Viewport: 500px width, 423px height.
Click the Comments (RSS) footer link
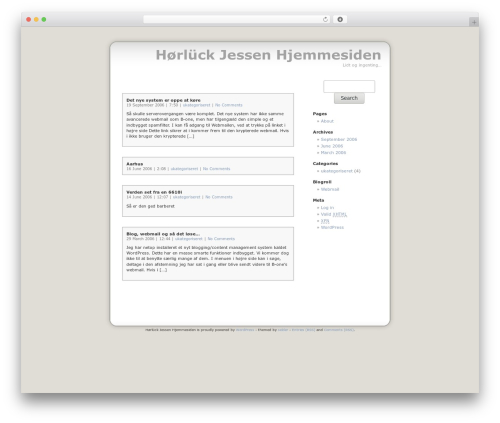point(339,330)
